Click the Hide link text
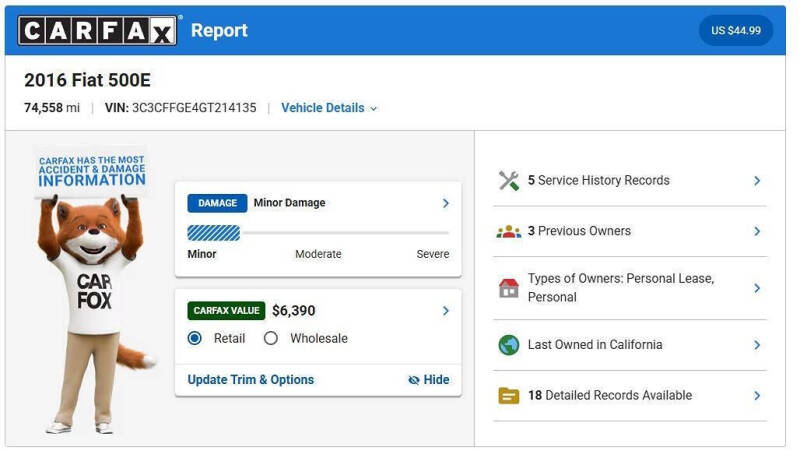The height and width of the screenshot is (451, 800). [x=436, y=380]
